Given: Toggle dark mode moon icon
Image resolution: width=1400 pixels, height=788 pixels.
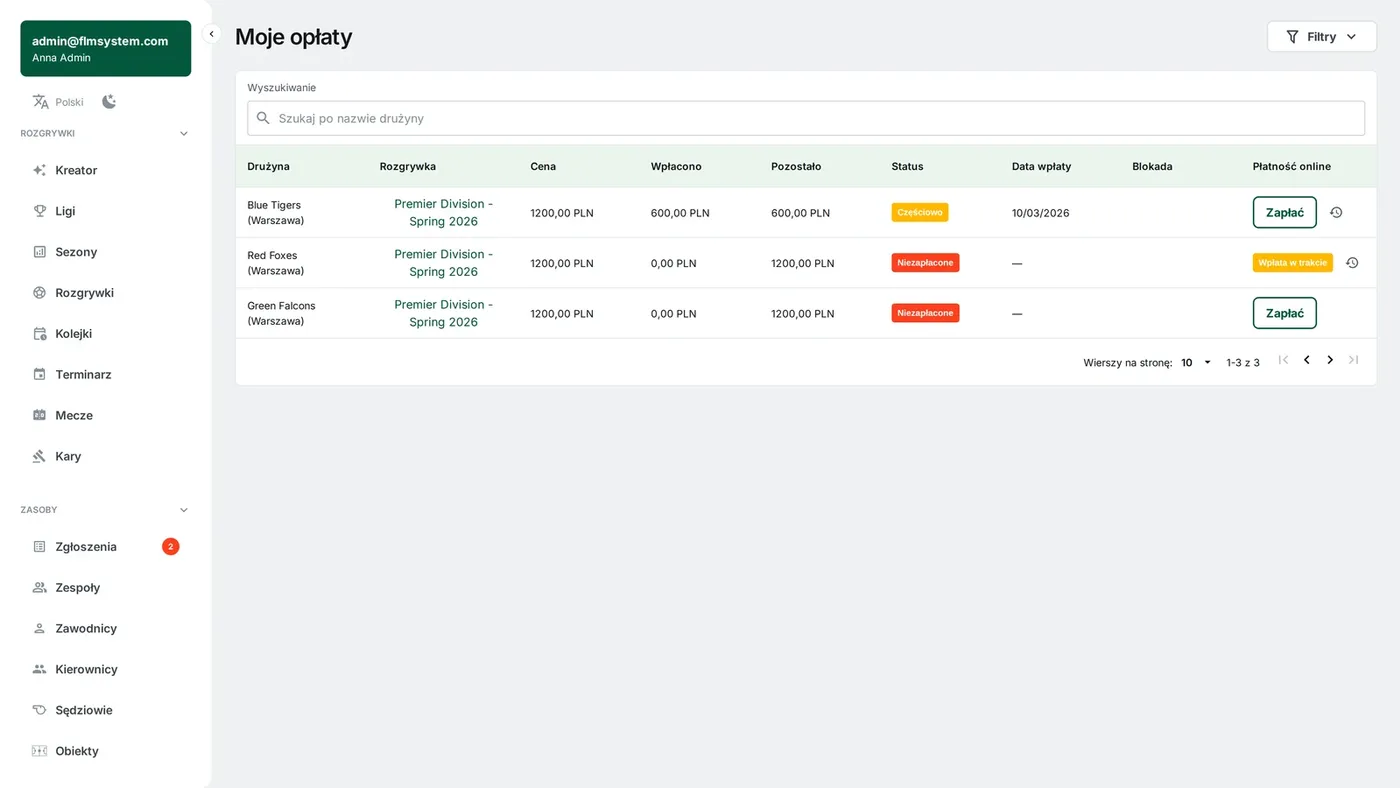Looking at the screenshot, I should pos(109,102).
